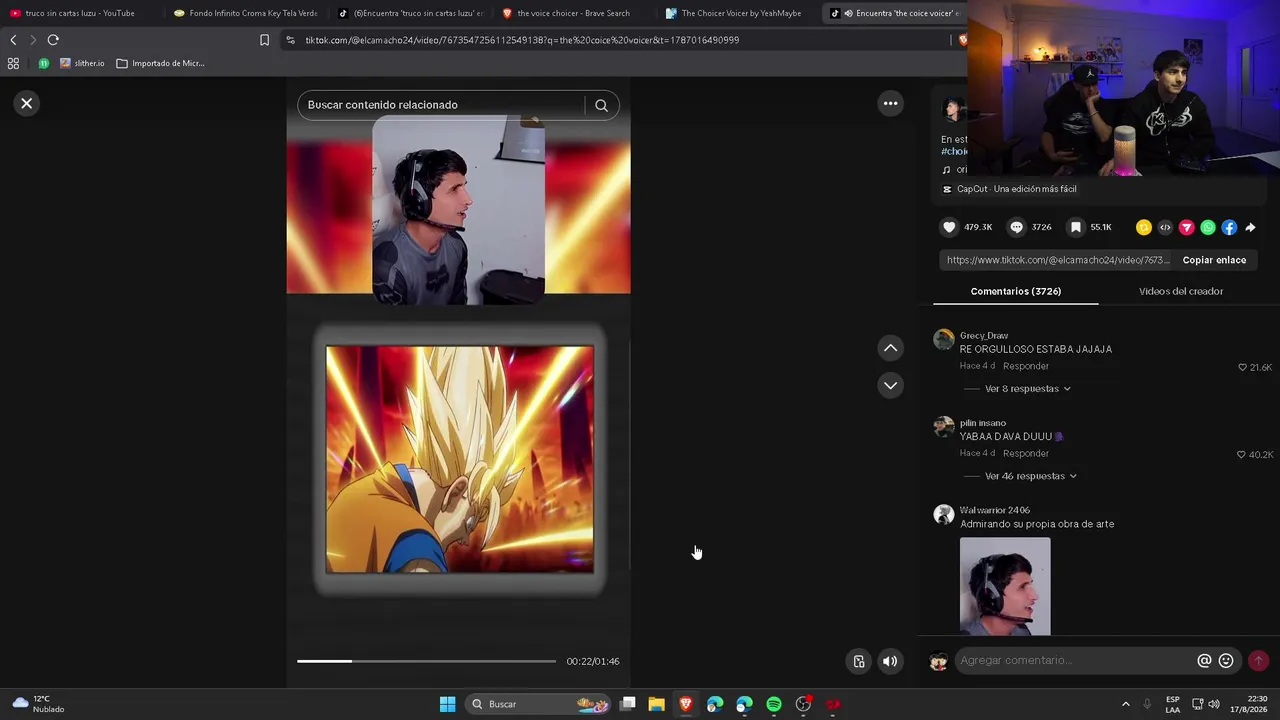This screenshot has height=720, width=1280.
Task: Click the Brave browser taskbar icon
Action: (685, 704)
